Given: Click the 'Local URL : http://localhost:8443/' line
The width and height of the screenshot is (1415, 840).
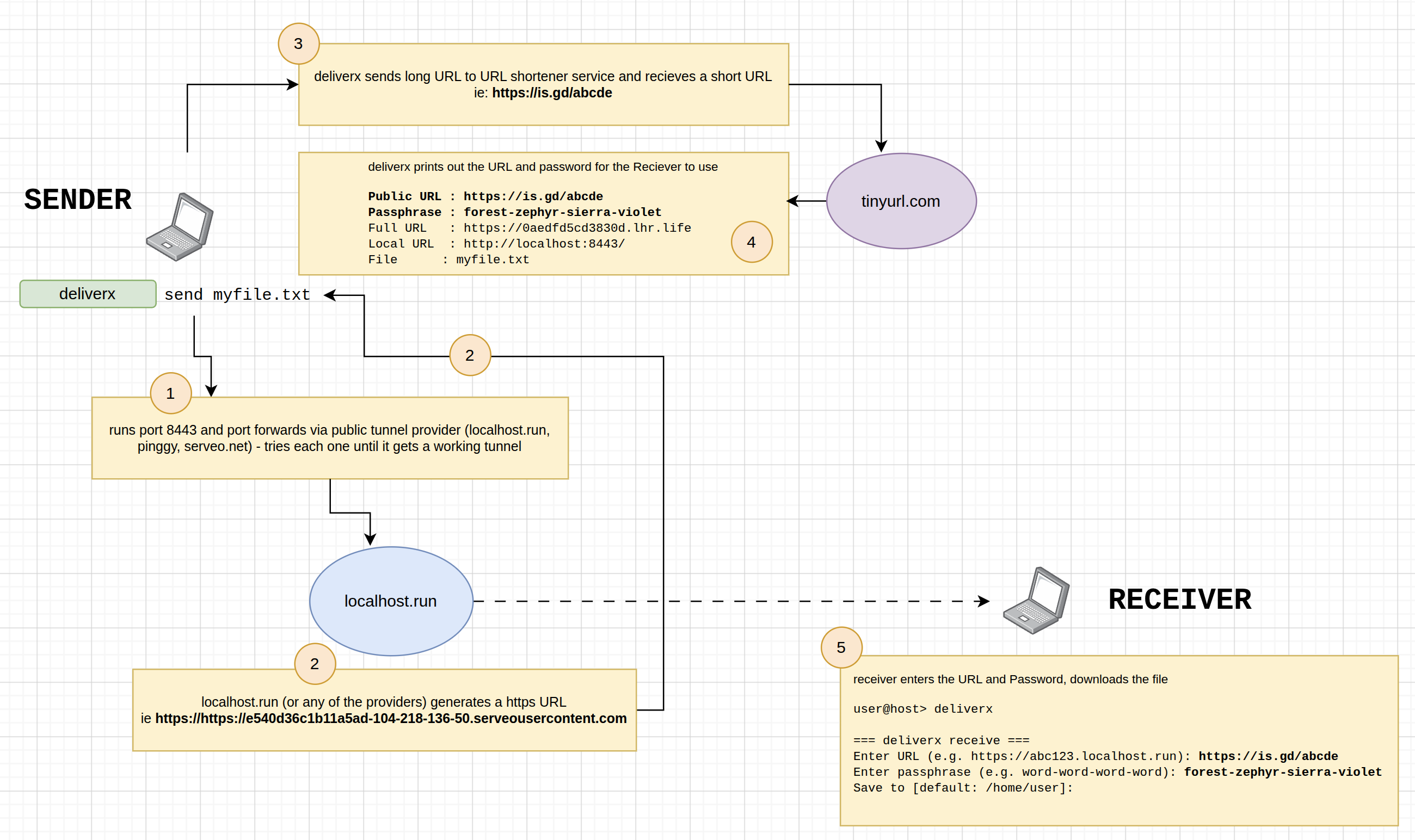Looking at the screenshot, I should [496, 244].
